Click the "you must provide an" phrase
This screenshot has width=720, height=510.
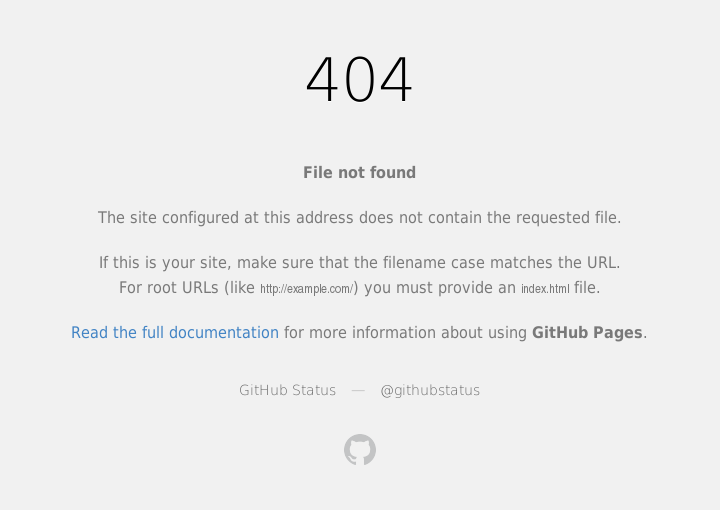[x=440, y=288]
